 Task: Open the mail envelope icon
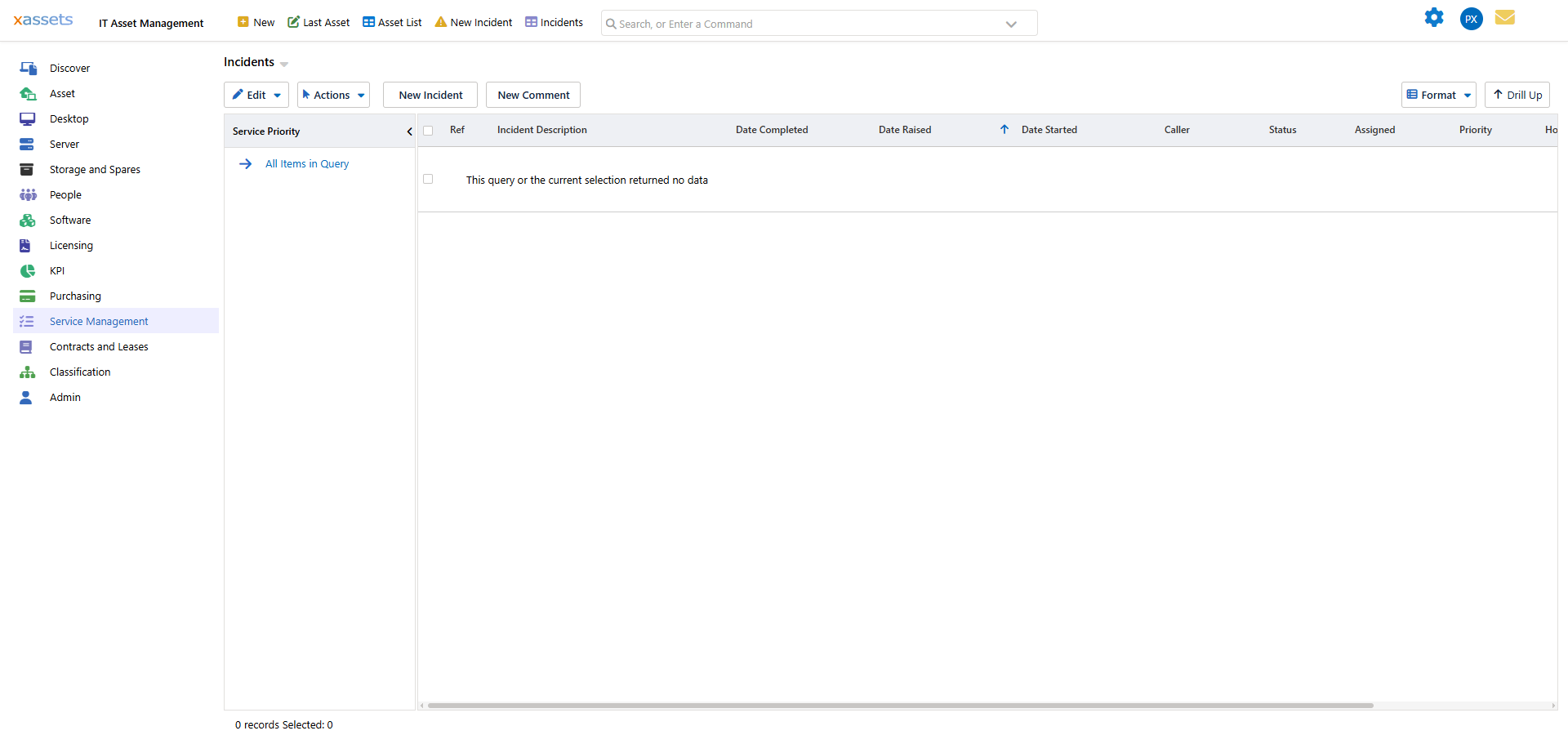tap(1504, 18)
